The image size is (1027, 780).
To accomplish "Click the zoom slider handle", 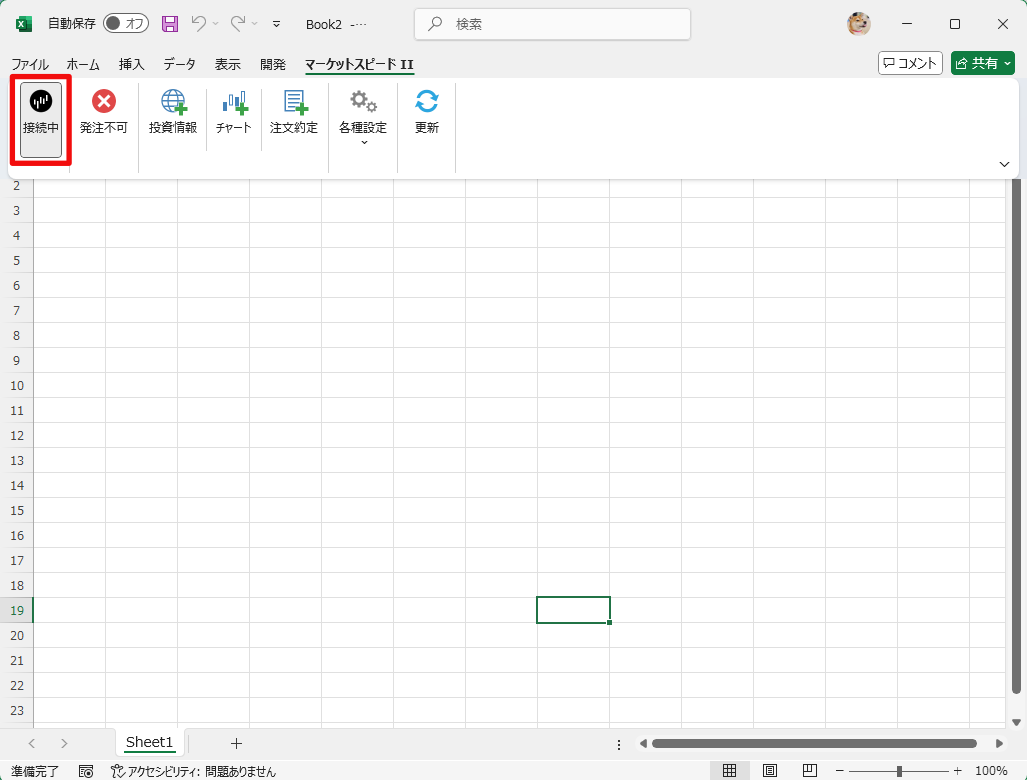I will point(900,771).
